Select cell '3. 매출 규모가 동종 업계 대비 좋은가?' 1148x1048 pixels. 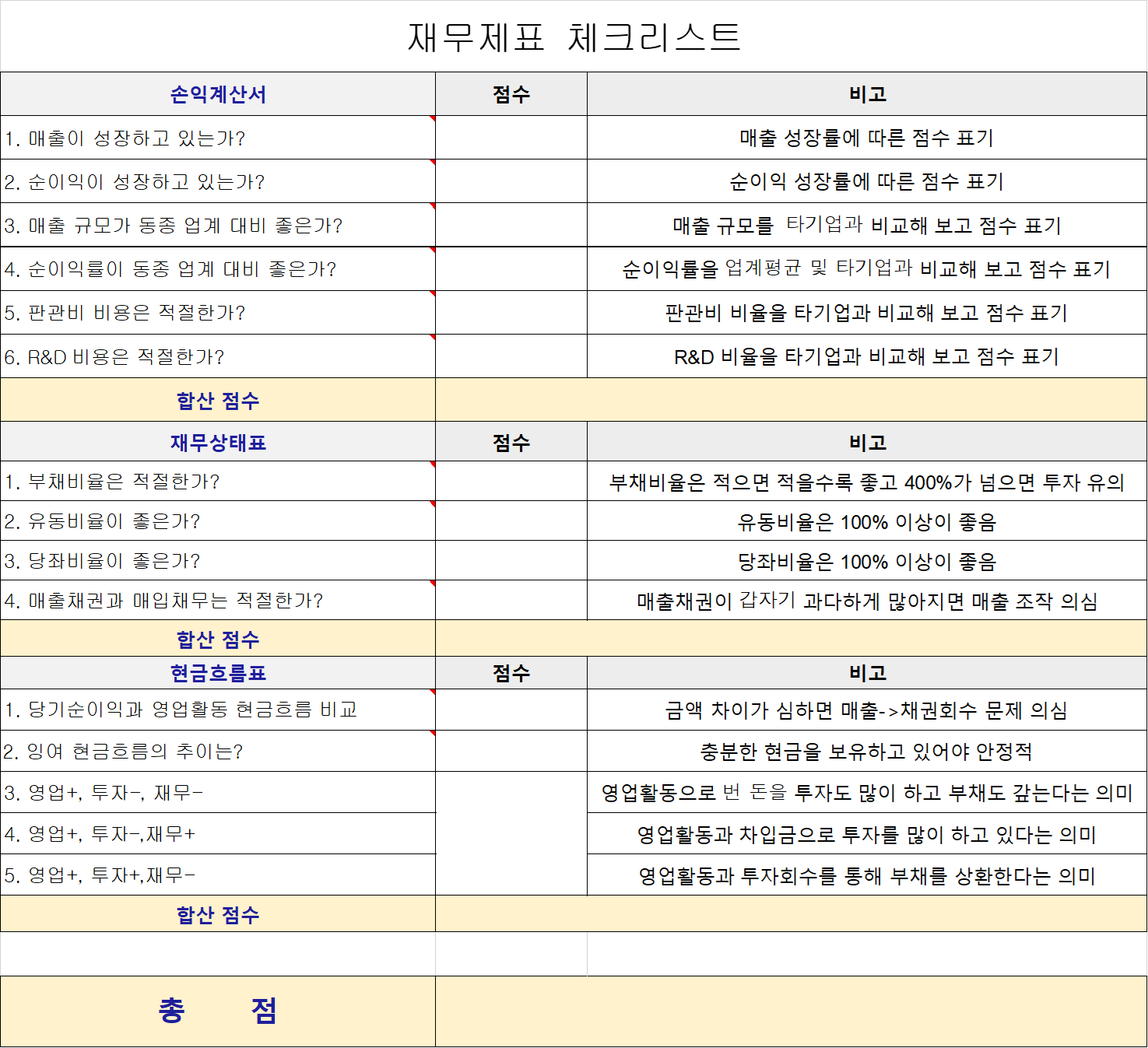point(218,225)
